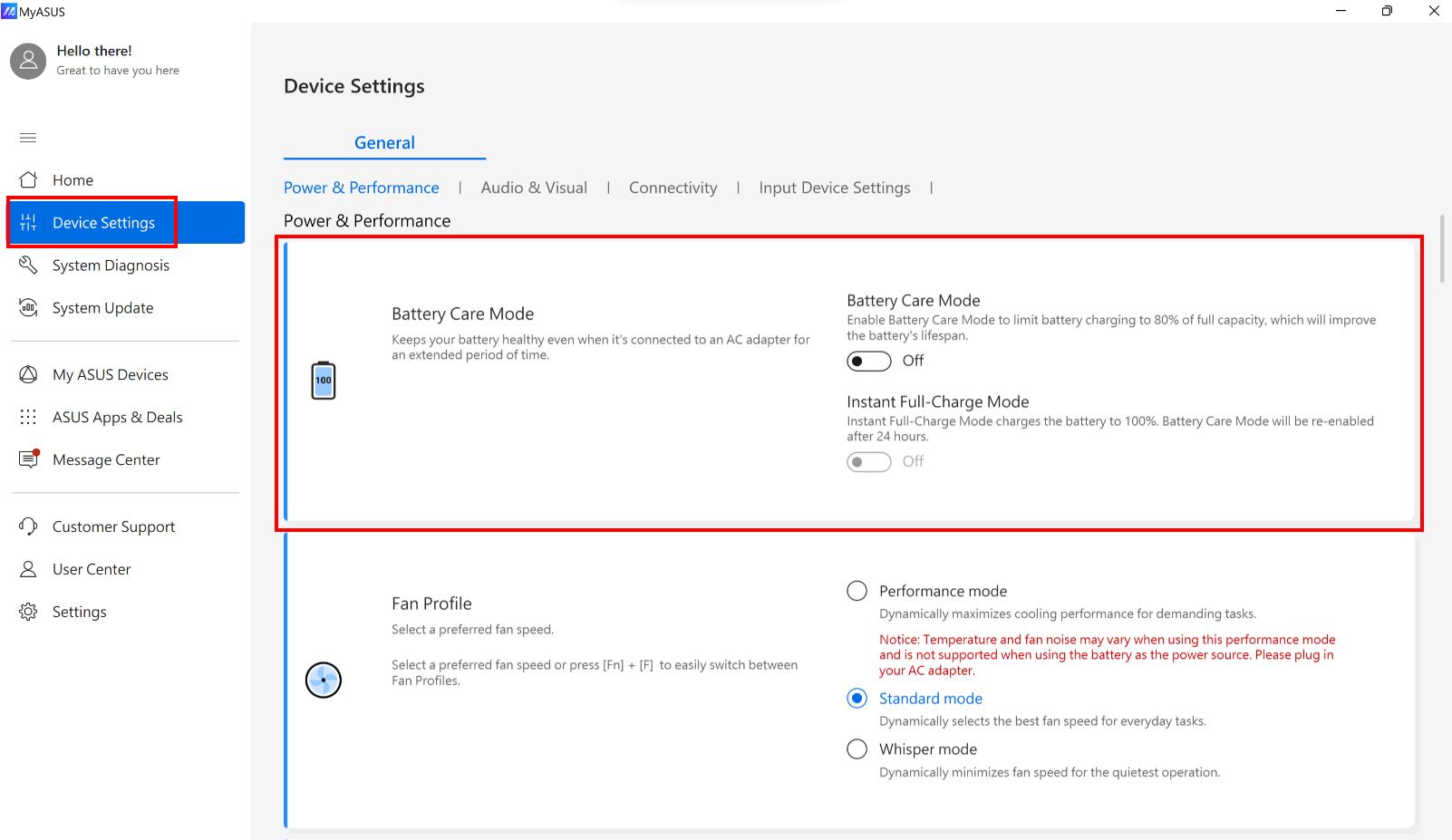Viewport: 1452px width, 840px height.
Task: Open the Settings gear icon
Action: [x=28, y=612]
